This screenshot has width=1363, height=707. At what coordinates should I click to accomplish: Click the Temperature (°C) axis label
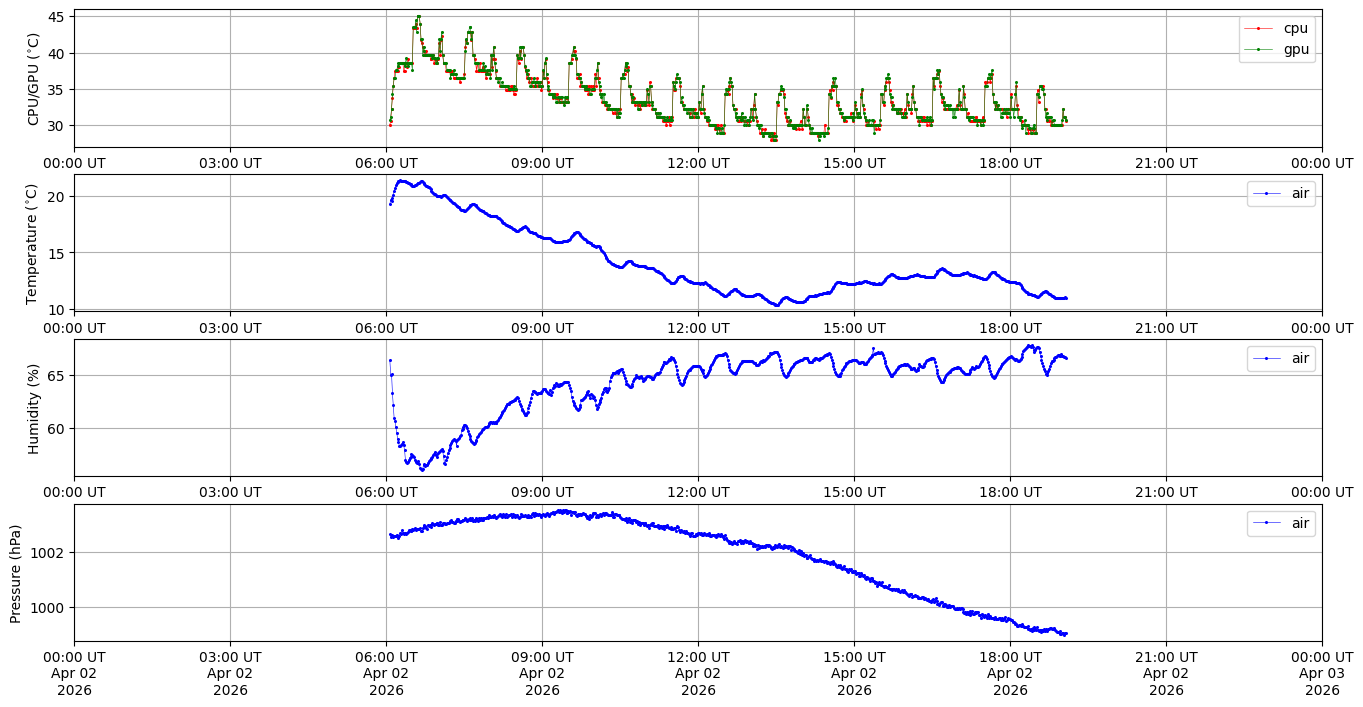[34, 243]
